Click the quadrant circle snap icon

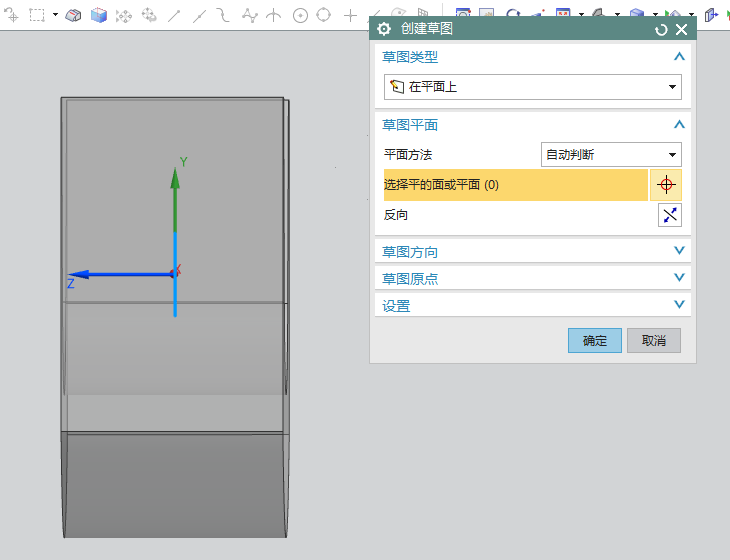(x=323, y=15)
